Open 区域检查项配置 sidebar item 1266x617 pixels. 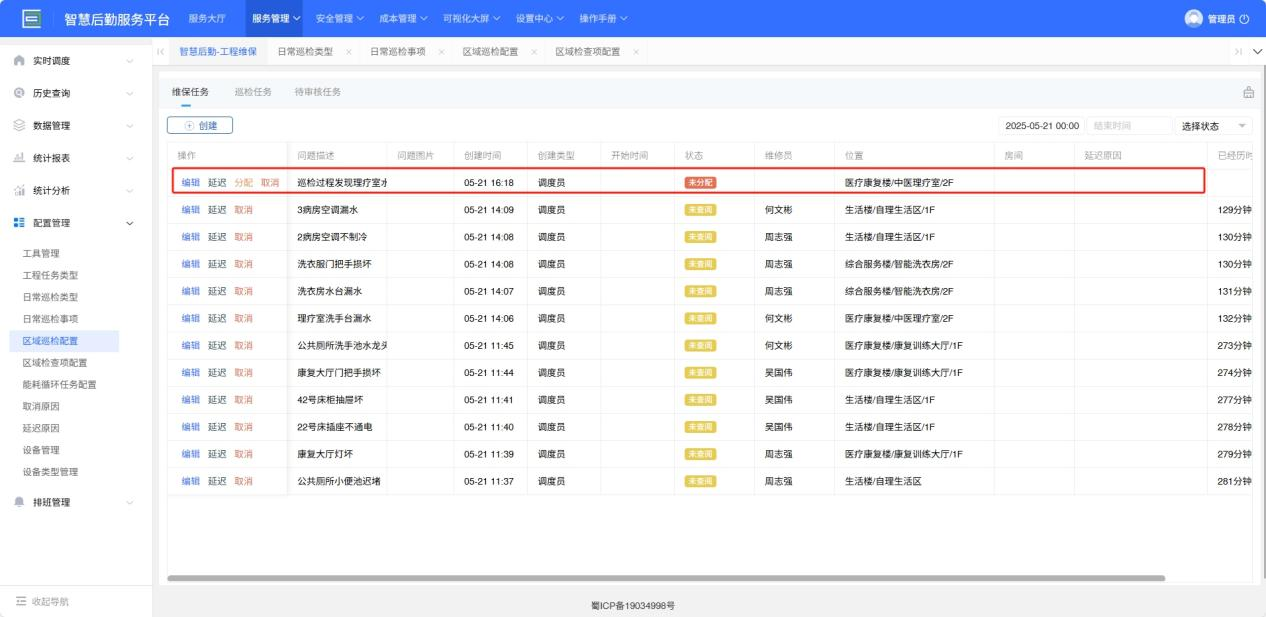coord(55,362)
